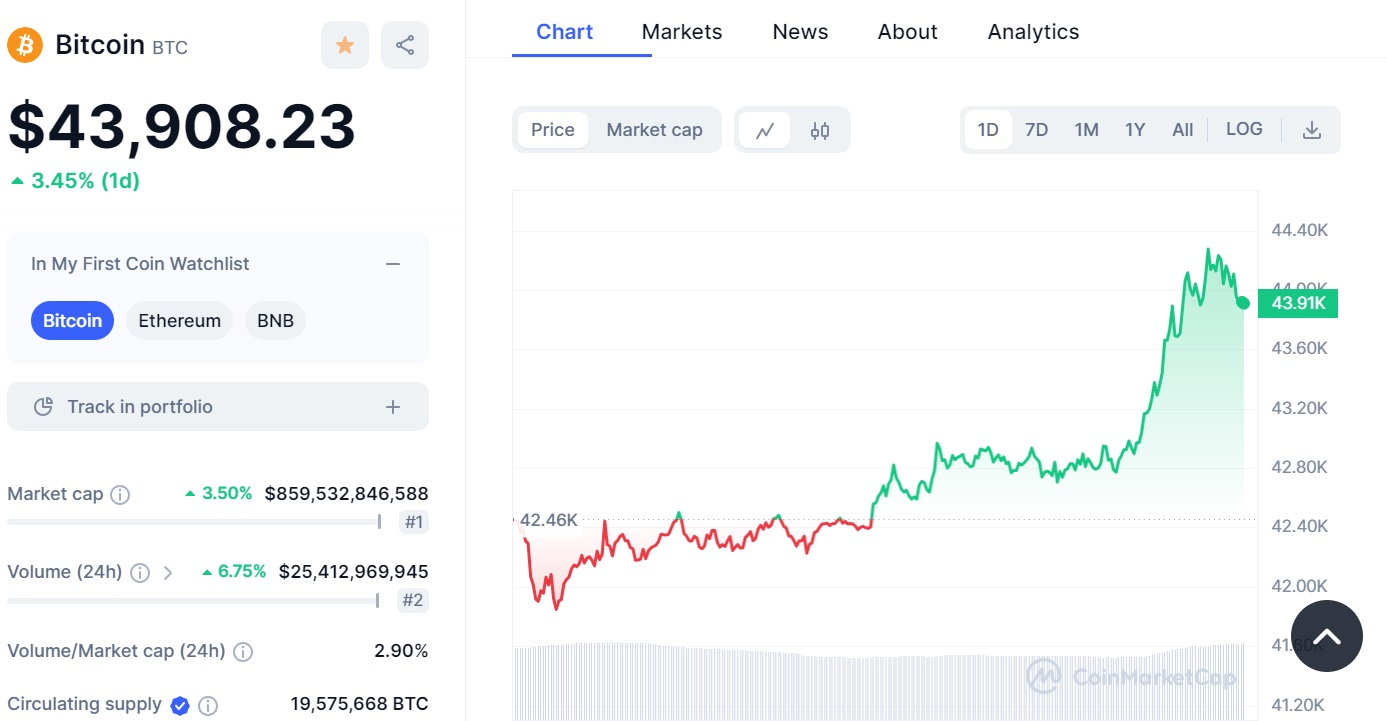
Task: Download chart data using download icon
Action: (x=1312, y=130)
